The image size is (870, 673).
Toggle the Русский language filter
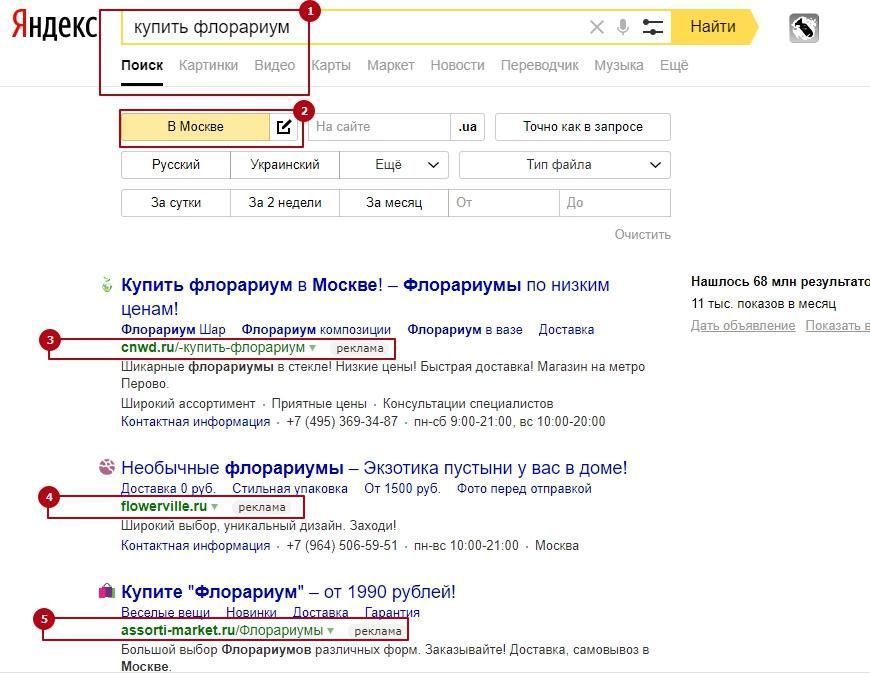[x=176, y=165]
